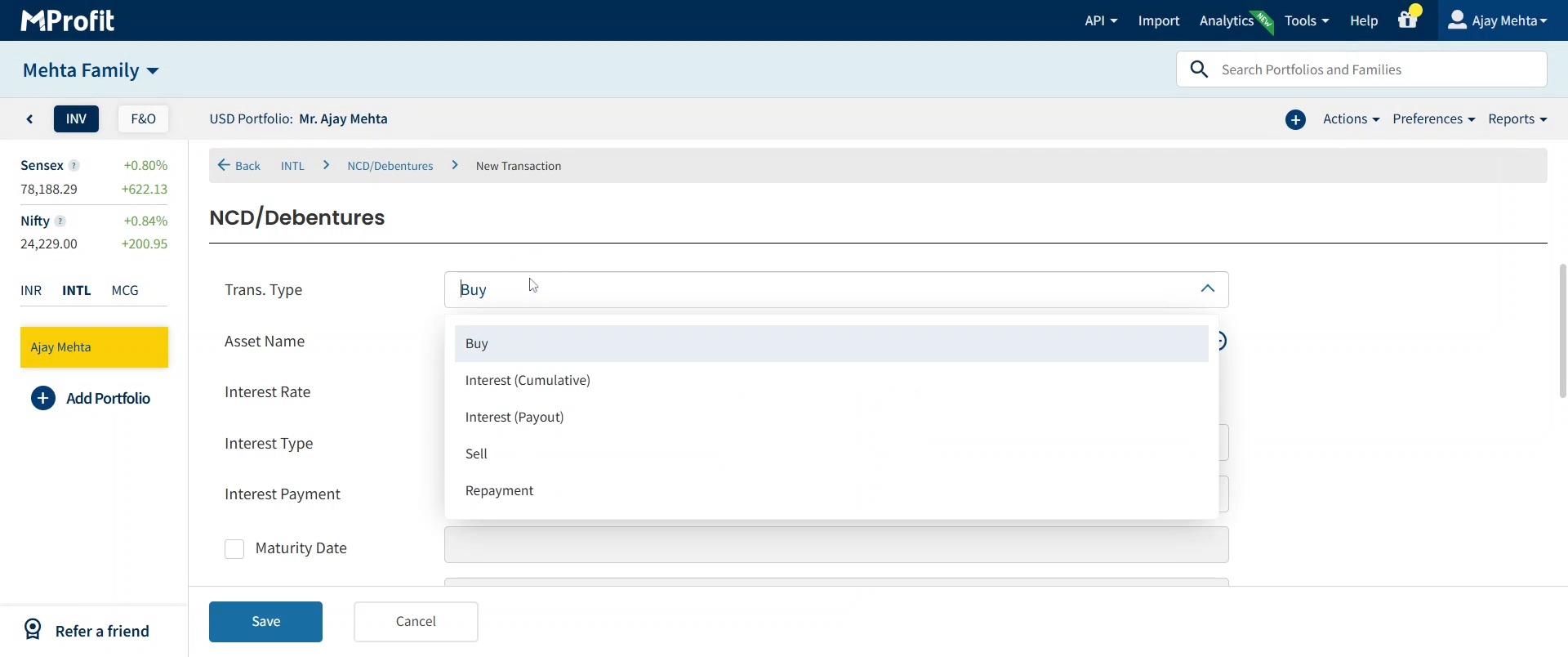Select Buy option in the dropdown list
Image resolution: width=1568 pixels, height=657 pixels.
(x=831, y=344)
